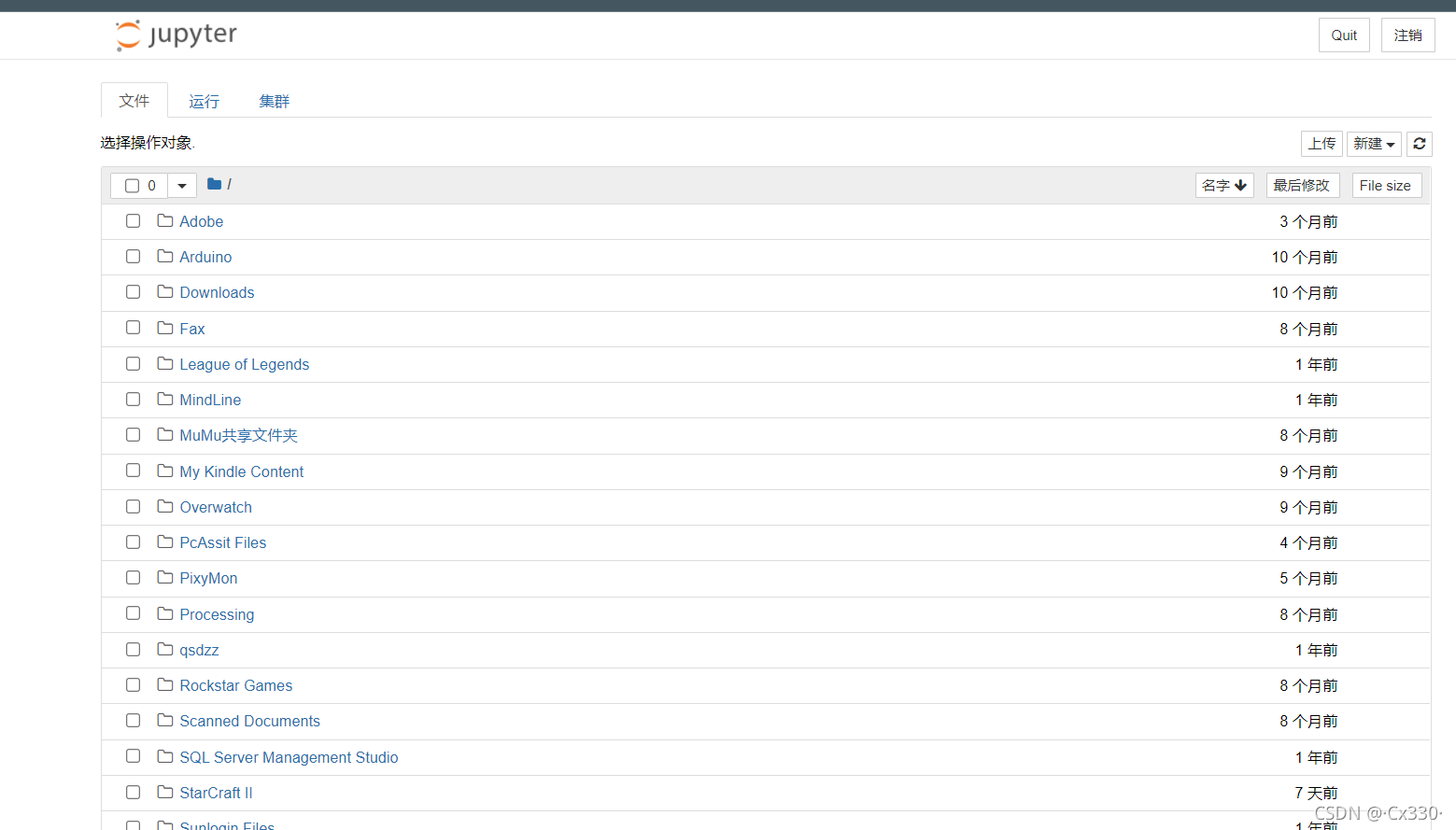This screenshot has height=830, width=1456.
Task: Check the MindLine folder checkbox
Action: 134,400
